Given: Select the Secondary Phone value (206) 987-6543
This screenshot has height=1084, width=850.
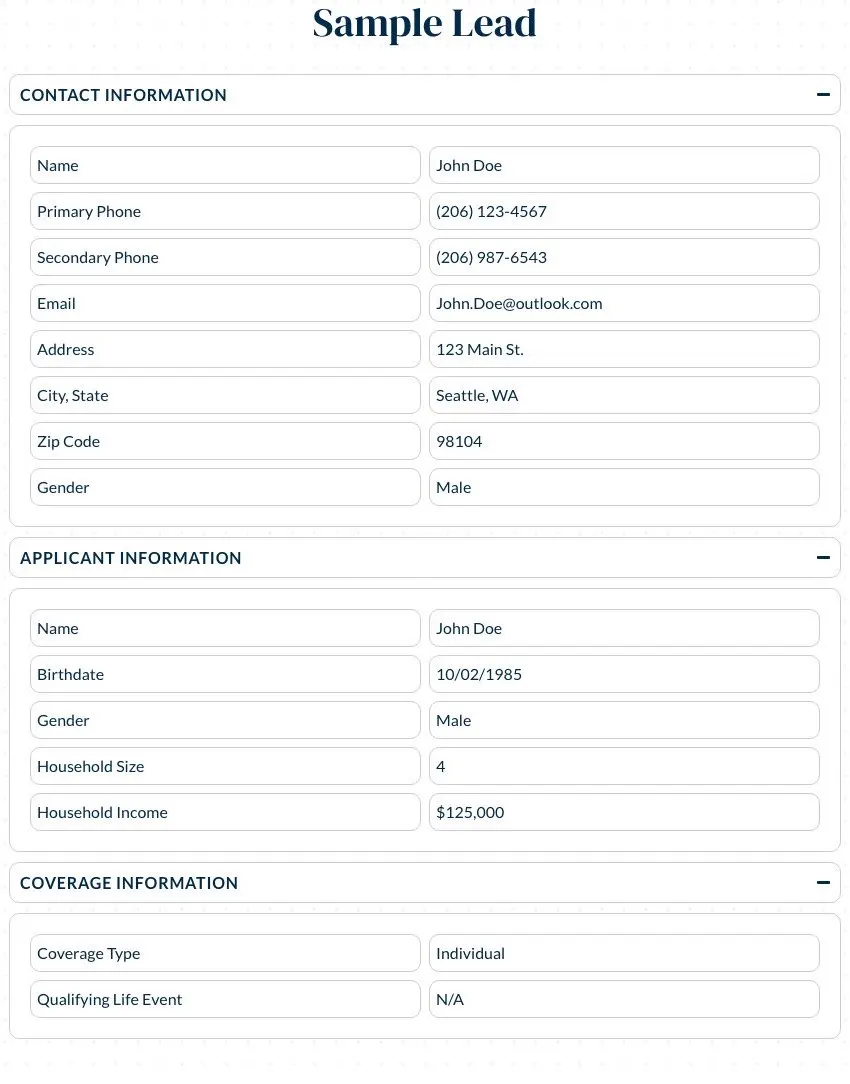Looking at the screenshot, I should [624, 257].
